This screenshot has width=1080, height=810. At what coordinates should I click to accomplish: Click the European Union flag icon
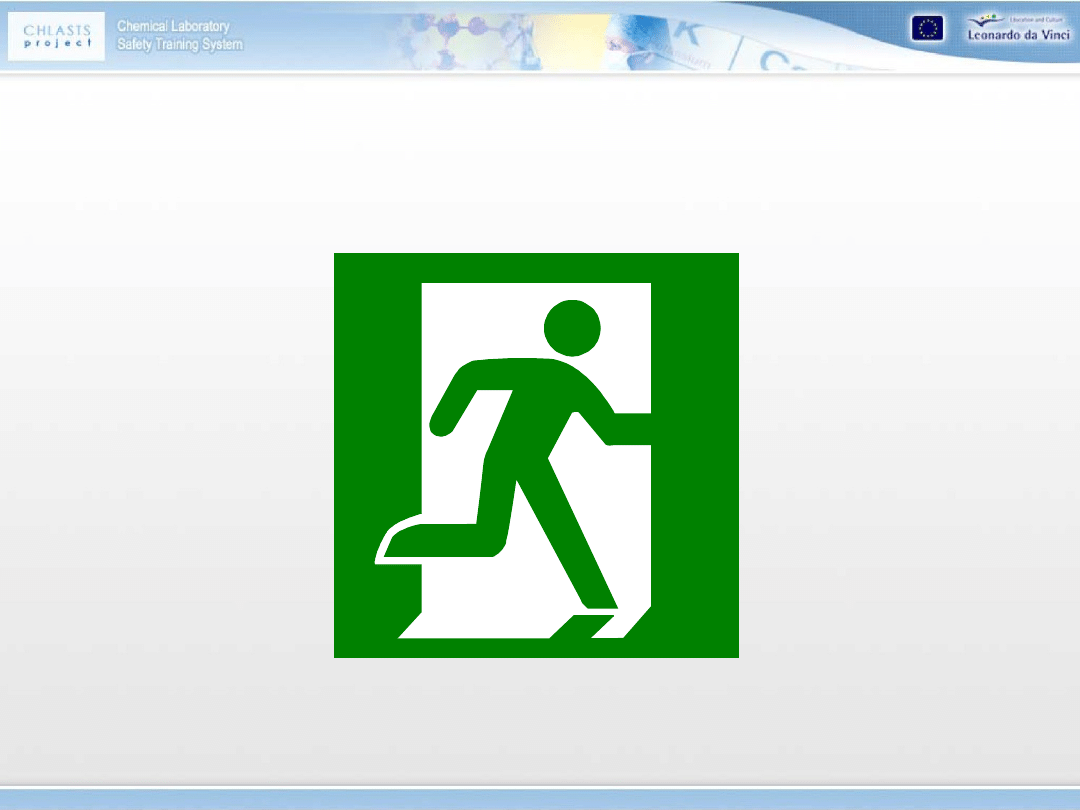point(926,29)
